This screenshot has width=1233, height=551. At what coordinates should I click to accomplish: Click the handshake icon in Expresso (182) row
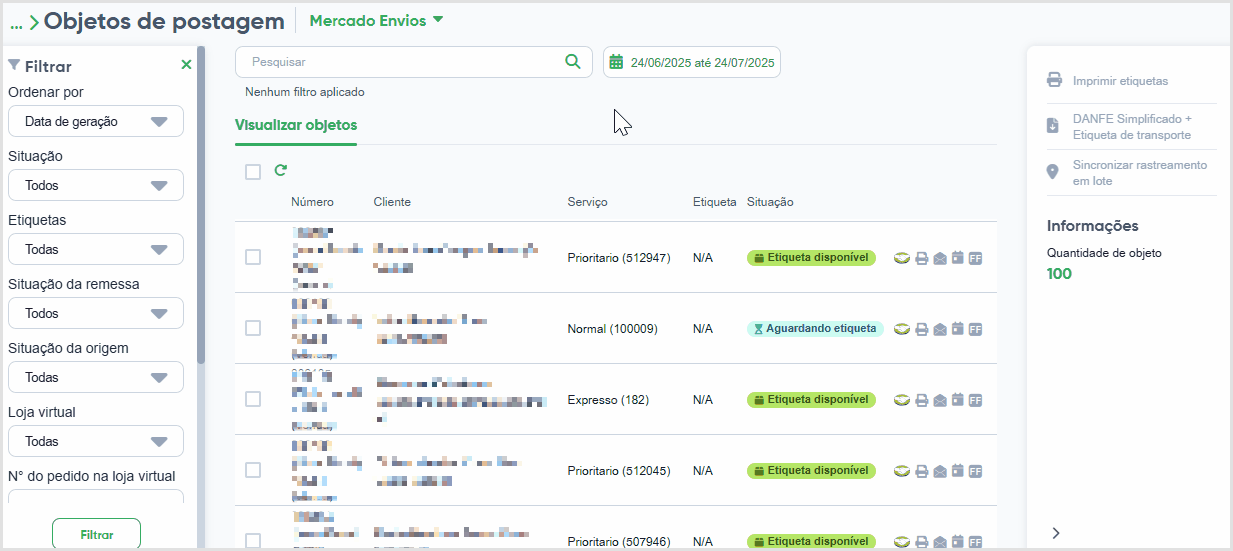[x=901, y=400]
